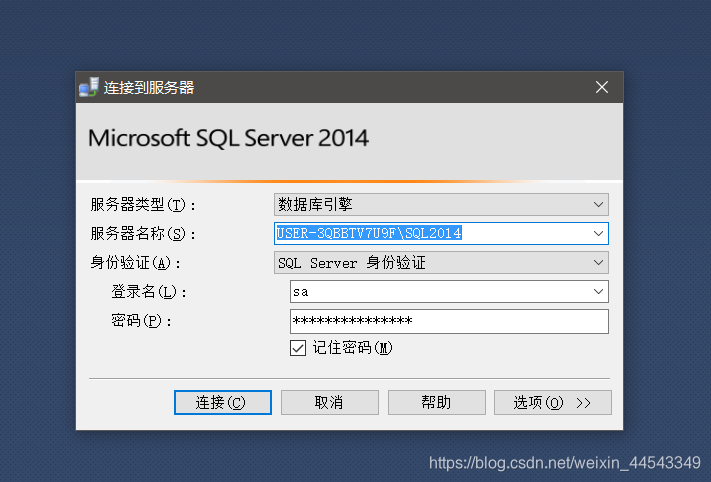
Task: Click the 服务器类型(T) label
Action: [x=143, y=205]
